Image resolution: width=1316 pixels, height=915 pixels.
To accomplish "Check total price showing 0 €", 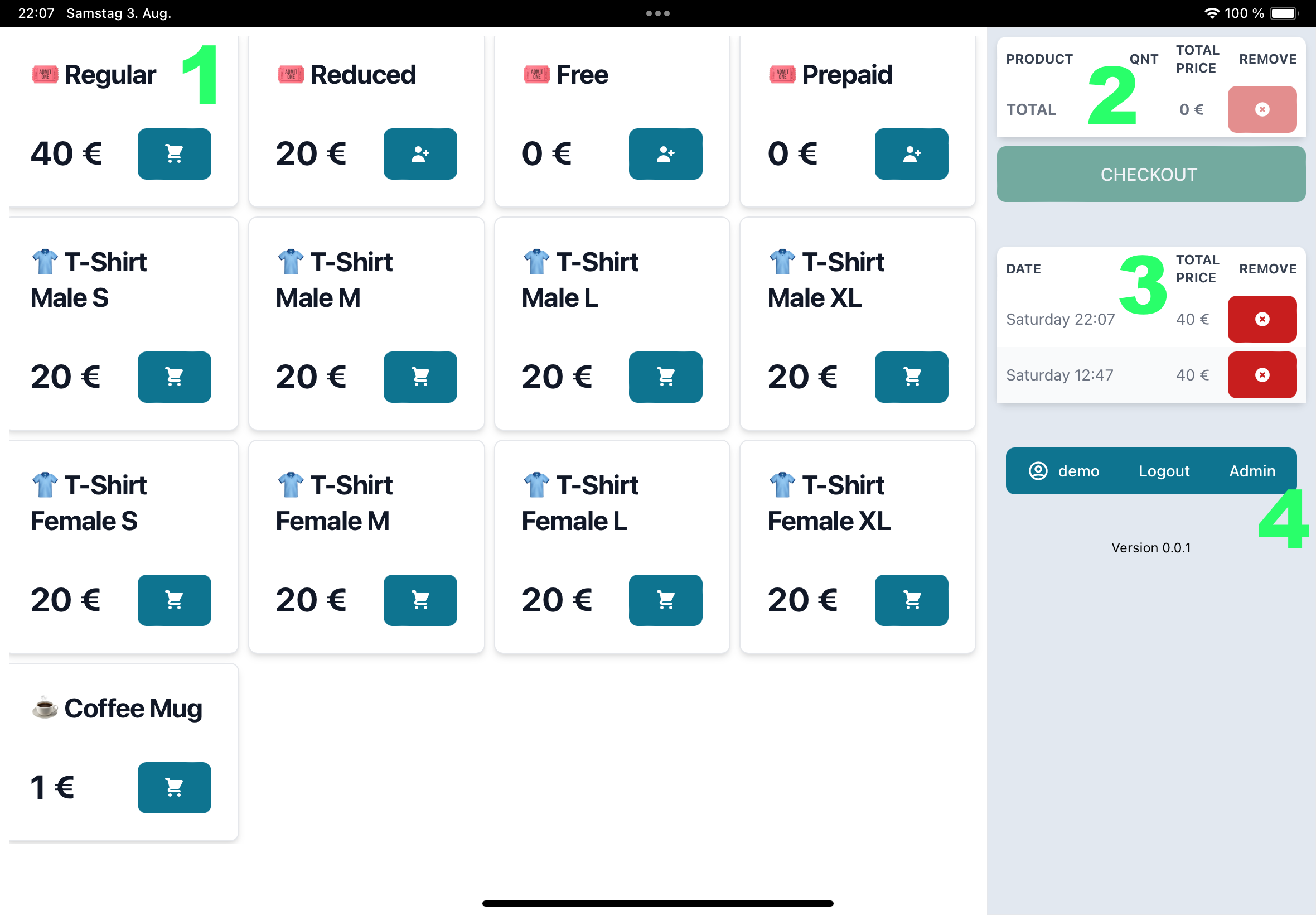I will click(1193, 109).
